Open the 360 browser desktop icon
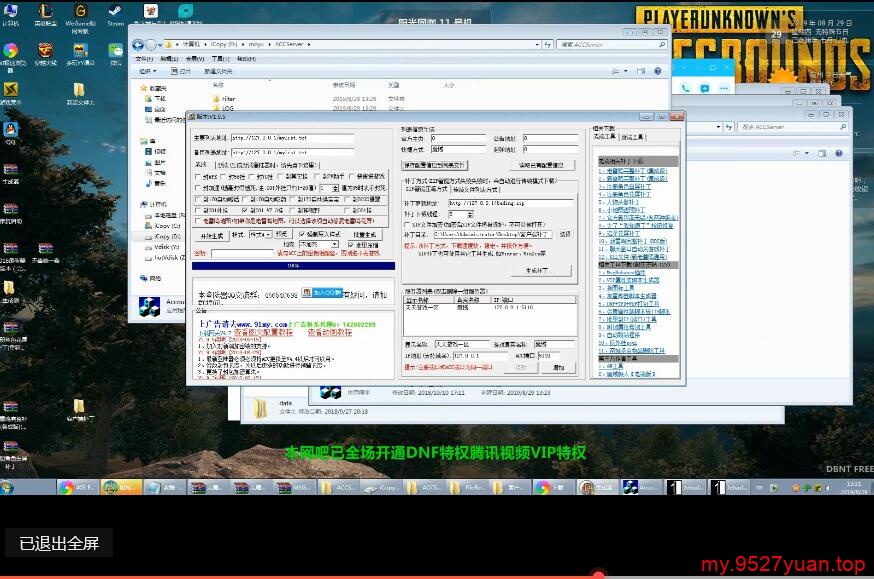874x579 pixels. (x=11, y=57)
